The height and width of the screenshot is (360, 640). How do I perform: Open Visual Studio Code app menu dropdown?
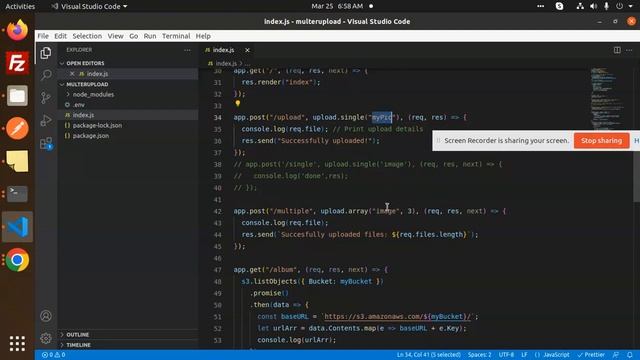click(90, 6)
